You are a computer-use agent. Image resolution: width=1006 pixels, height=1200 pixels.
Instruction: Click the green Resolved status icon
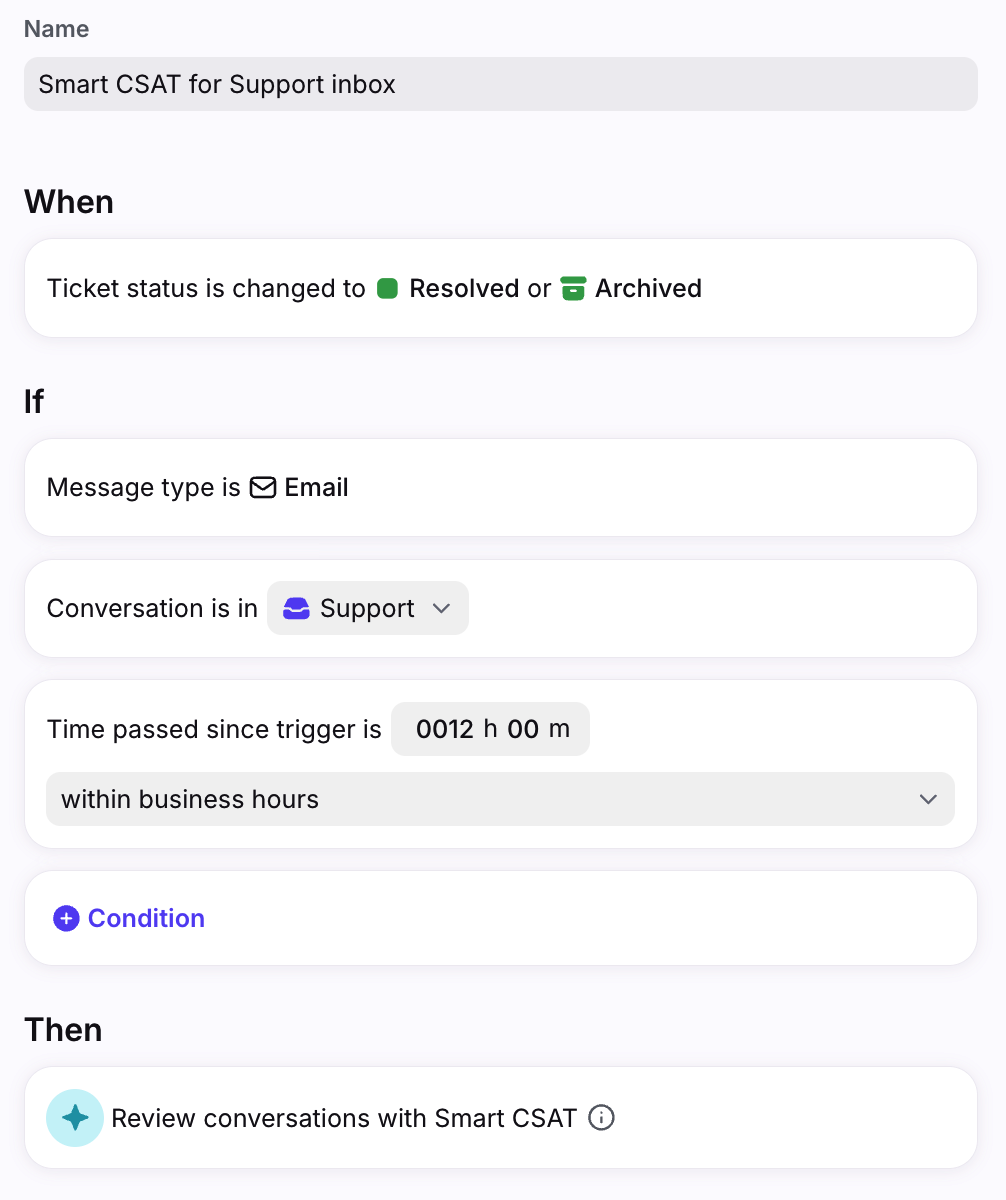(x=387, y=289)
